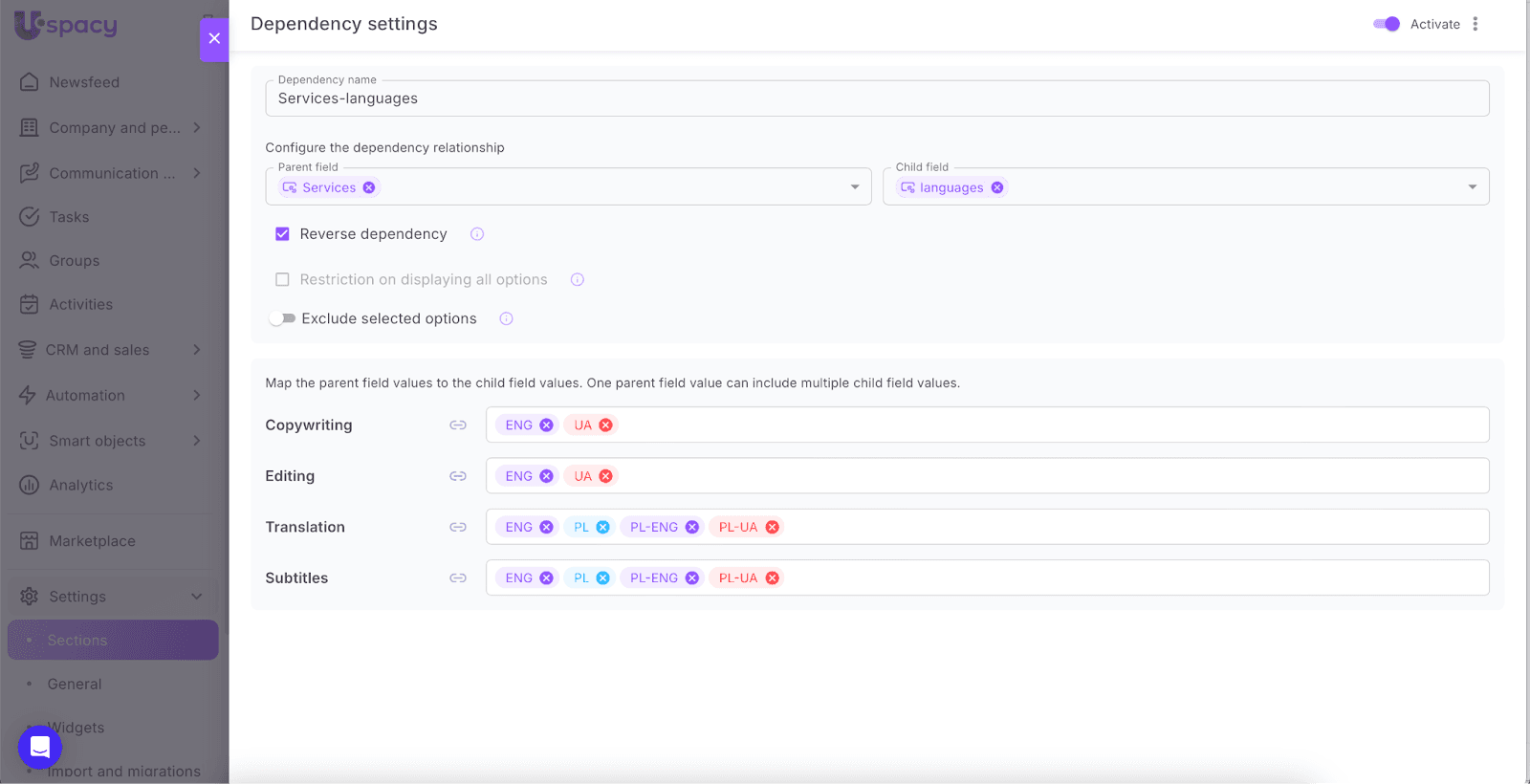Open the chat support bubble icon

pyautogui.click(x=40, y=747)
